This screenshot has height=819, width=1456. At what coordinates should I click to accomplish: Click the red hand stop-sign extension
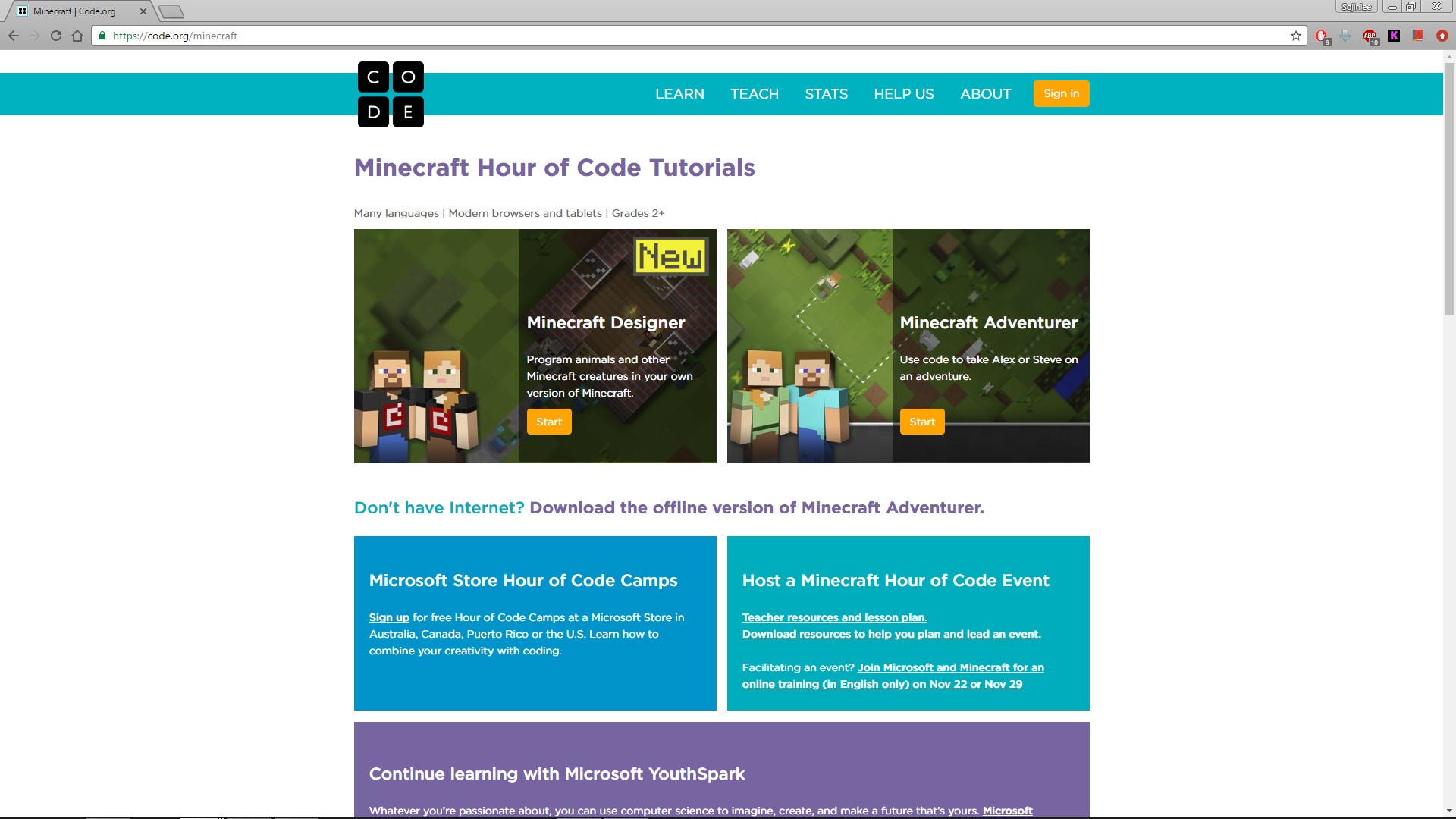click(1321, 36)
